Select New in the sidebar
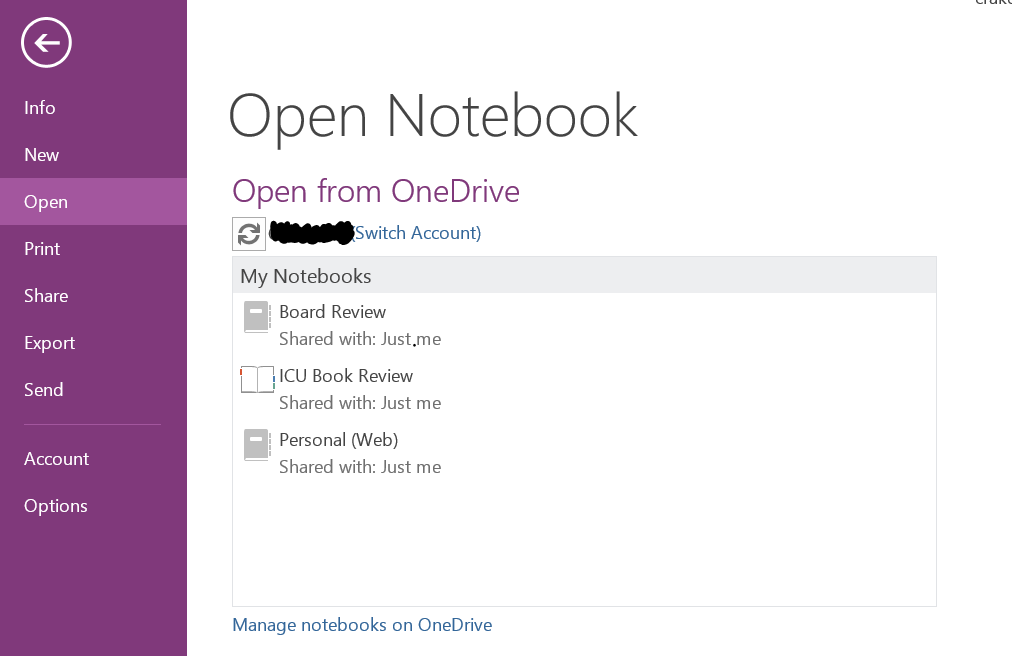Image resolution: width=1012 pixels, height=656 pixels. coord(94,155)
